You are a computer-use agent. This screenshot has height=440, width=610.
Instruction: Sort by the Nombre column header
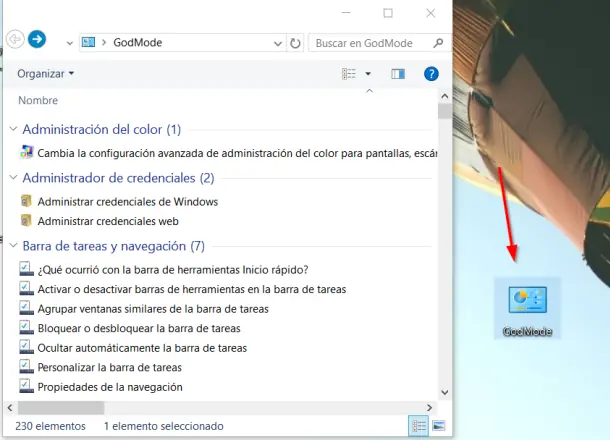coord(38,100)
